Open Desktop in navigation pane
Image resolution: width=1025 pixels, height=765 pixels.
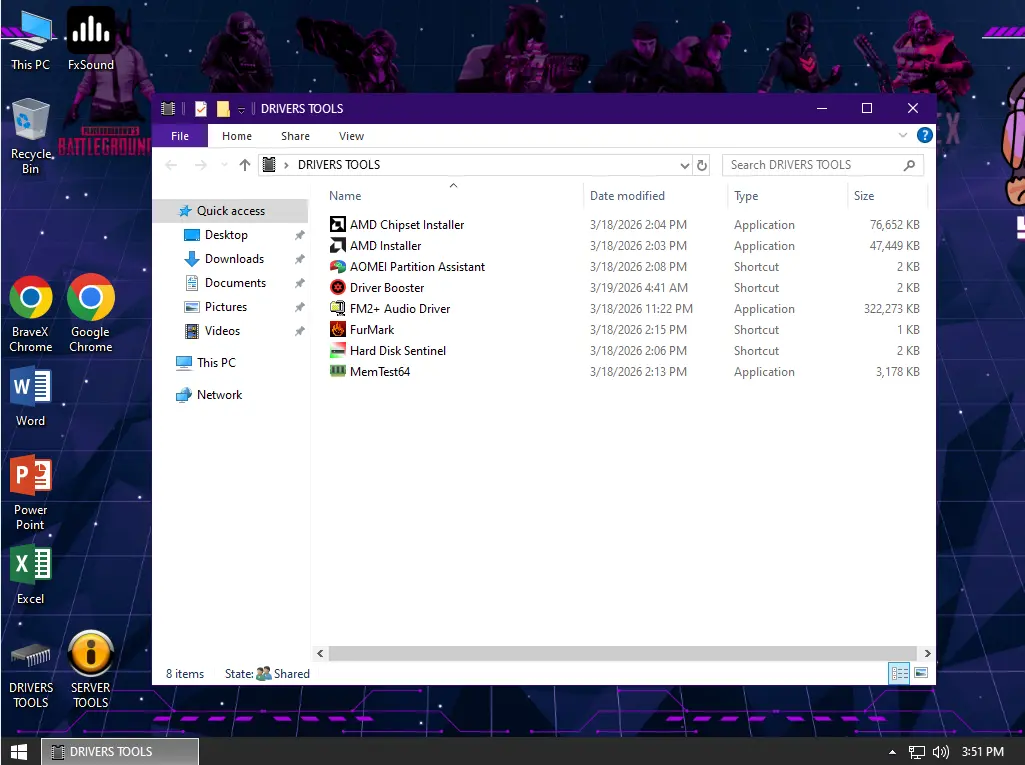point(226,235)
